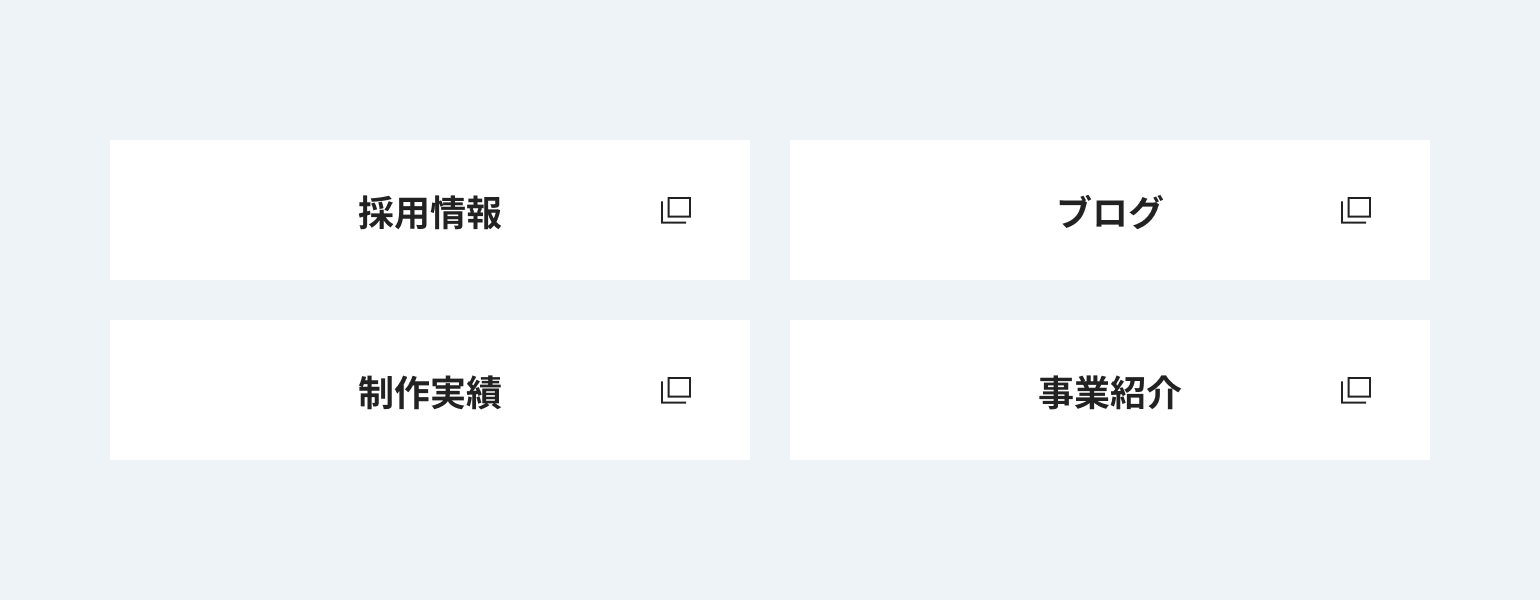Select the open-in-new-window icon on the works card

pos(676,390)
